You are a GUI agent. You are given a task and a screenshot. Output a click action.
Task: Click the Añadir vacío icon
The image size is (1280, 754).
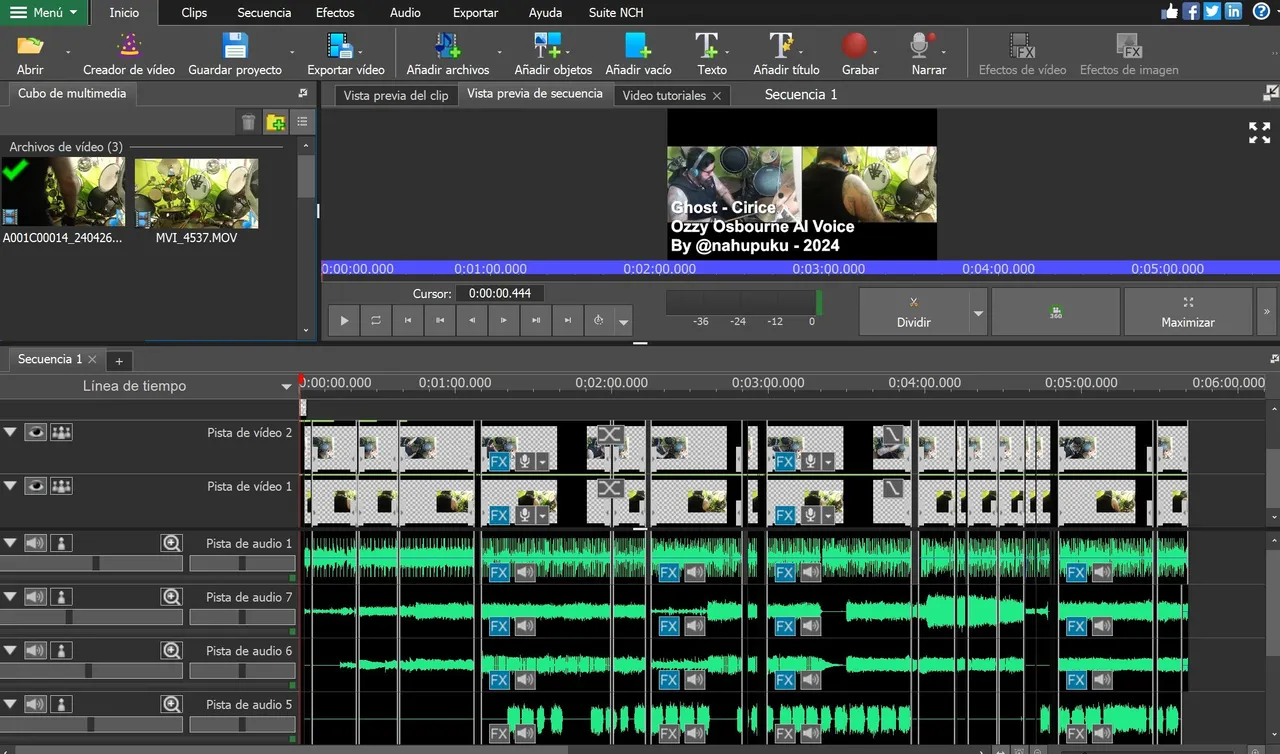pos(638,45)
